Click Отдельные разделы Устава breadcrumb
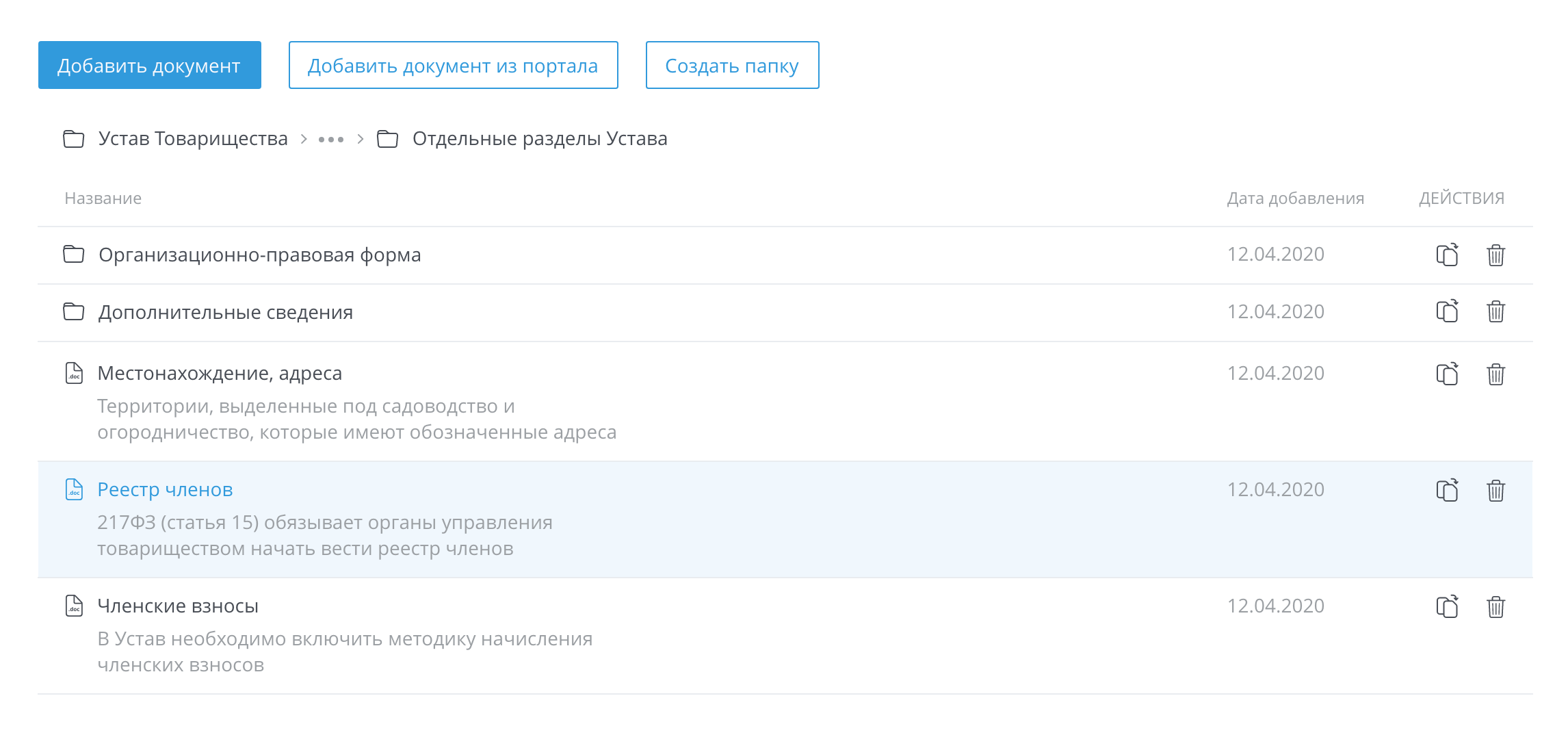 539,139
